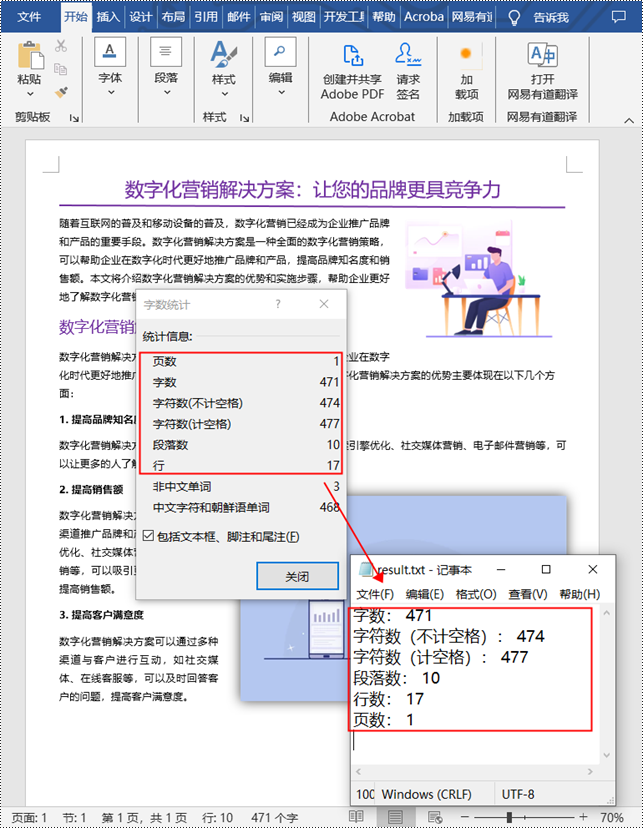Image resolution: width=643 pixels, height=828 pixels.
Task: Maximize the Notepad result.txt window
Action: click(x=546, y=569)
